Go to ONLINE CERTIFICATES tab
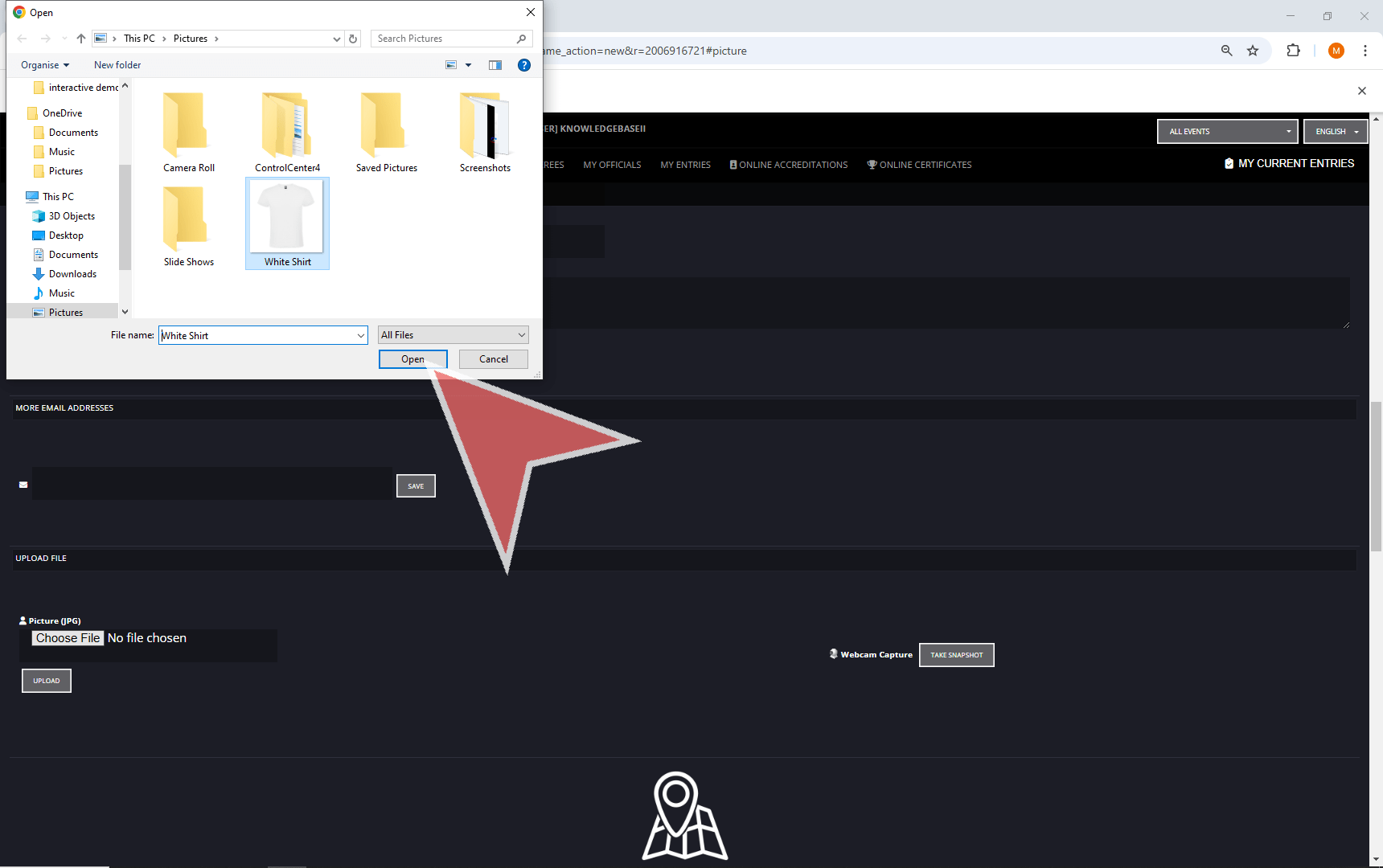This screenshot has height=868, width=1383. tap(919, 165)
